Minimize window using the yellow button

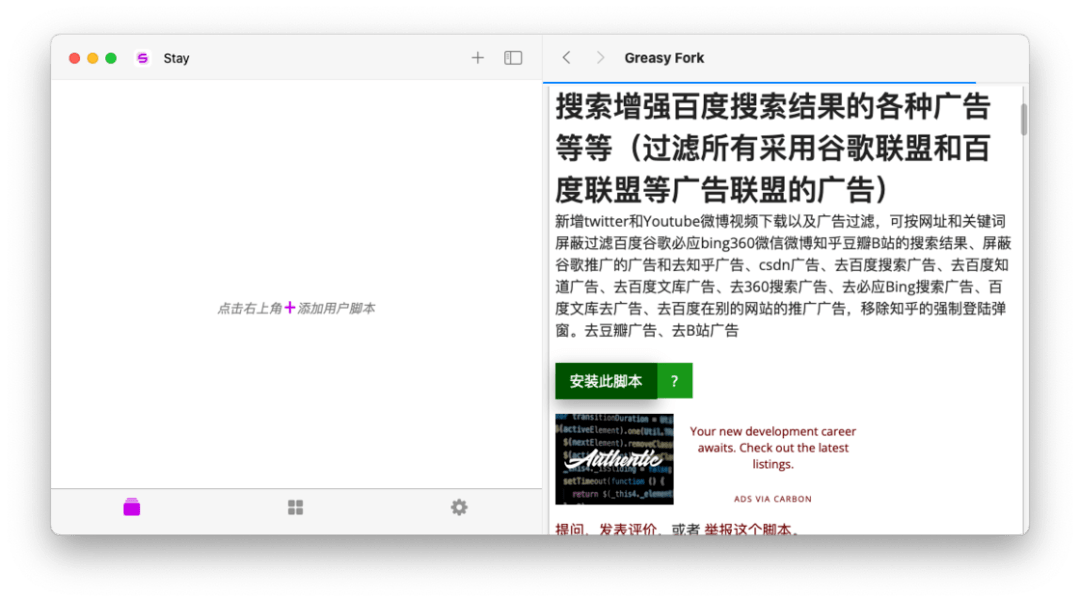coord(92,58)
